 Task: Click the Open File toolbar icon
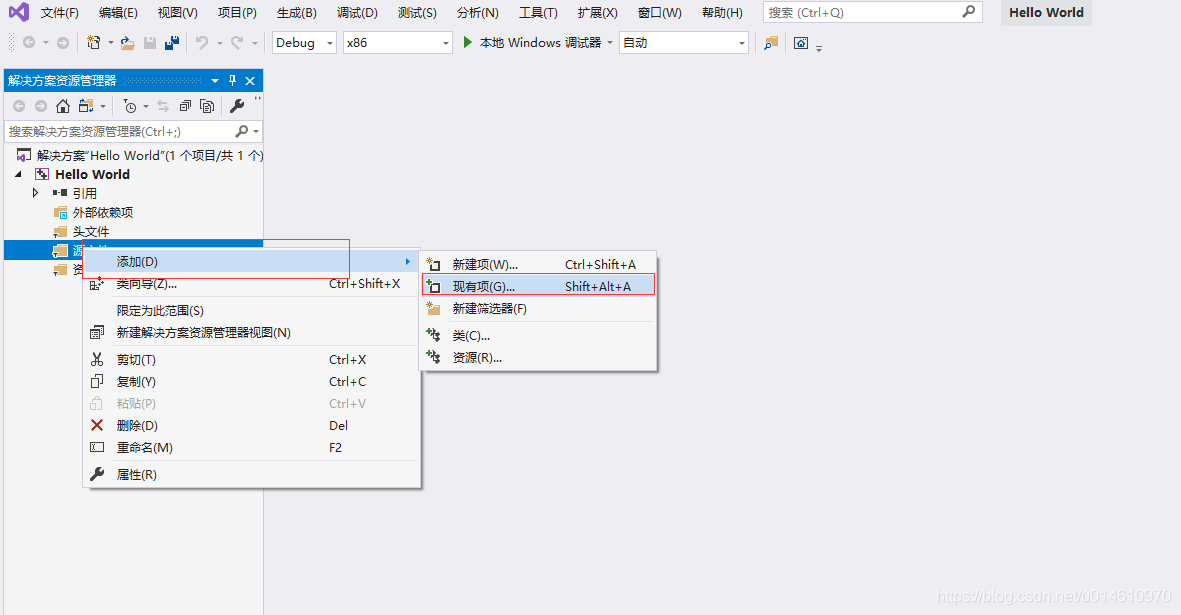click(x=127, y=43)
